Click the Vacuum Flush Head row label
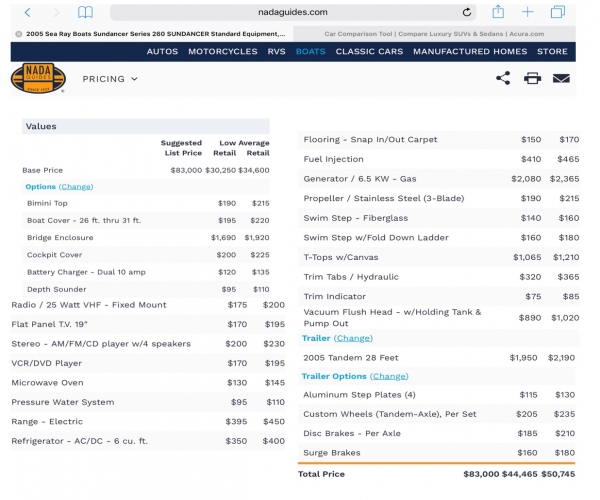600x500 pixels. coord(392,318)
